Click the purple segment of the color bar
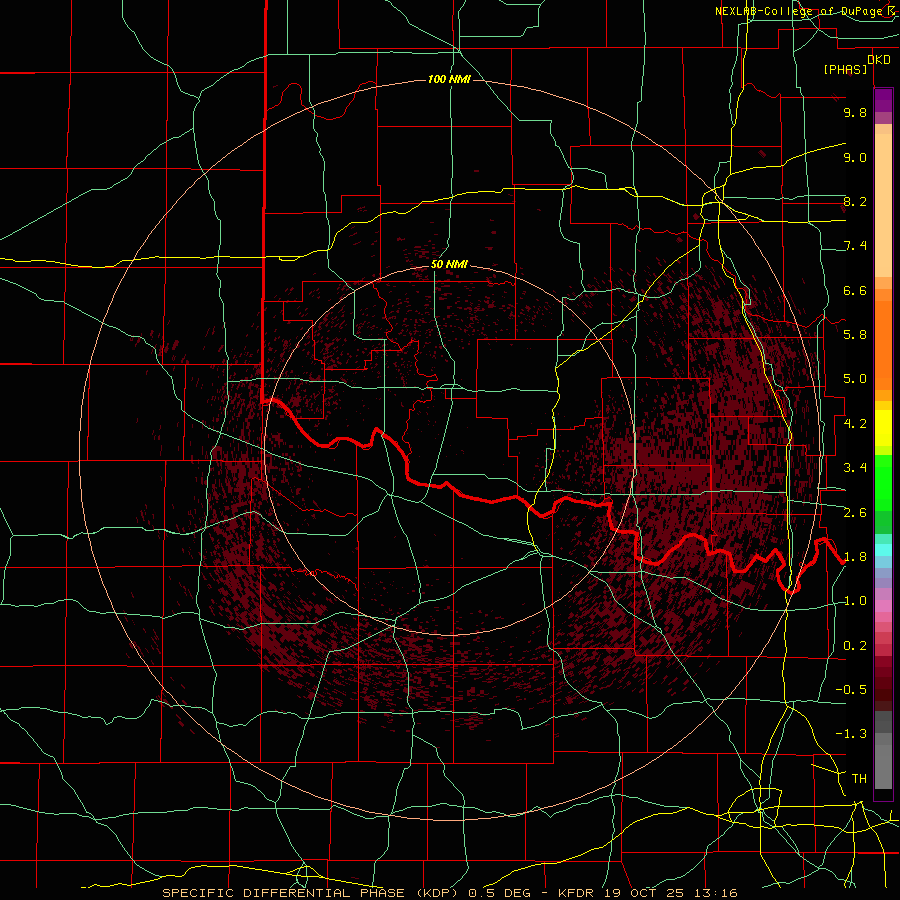The height and width of the screenshot is (900, 900). pos(883,101)
